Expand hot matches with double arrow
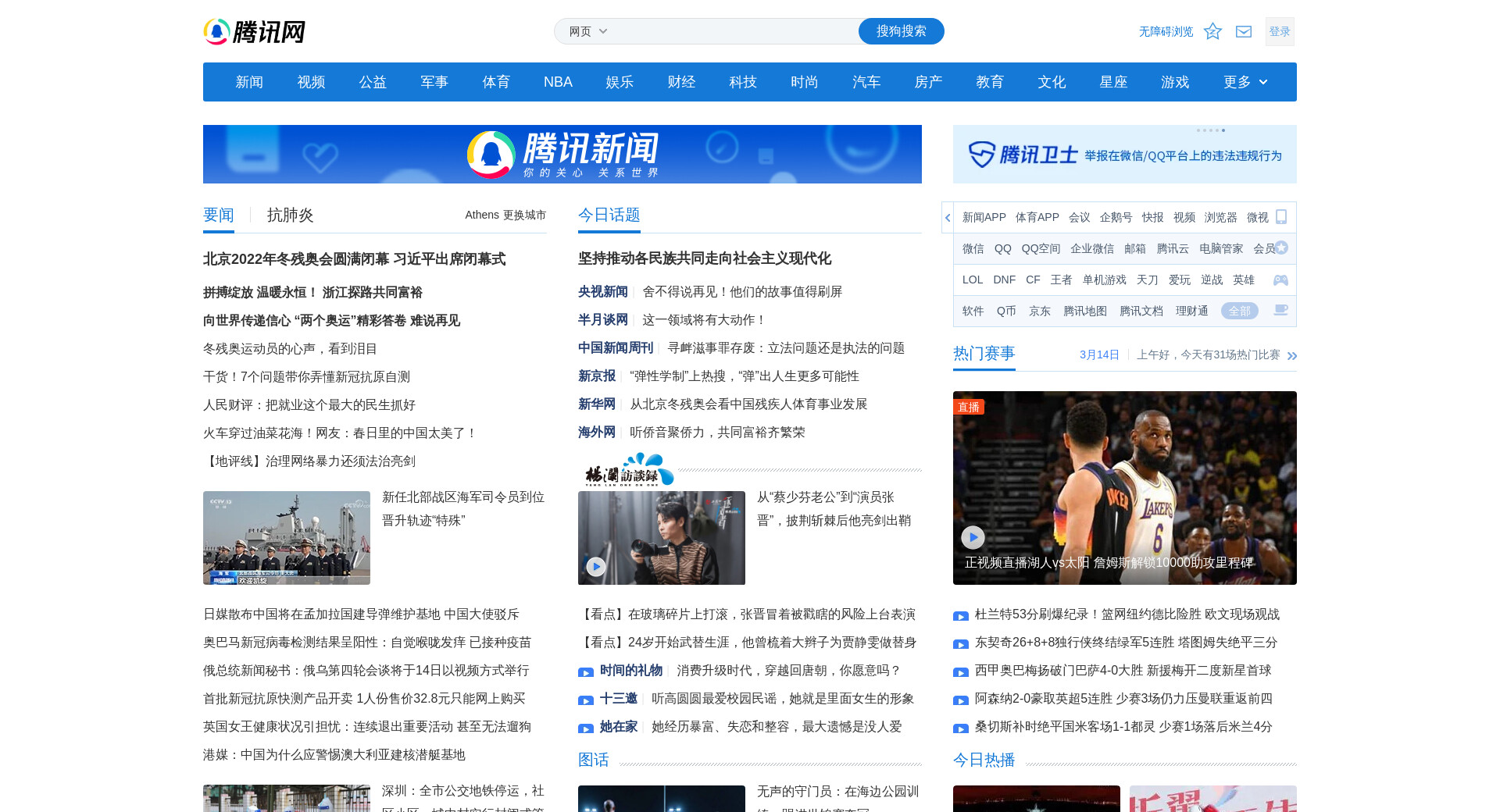Image resolution: width=1500 pixels, height=812 pixels. (x=1292, y=355)
